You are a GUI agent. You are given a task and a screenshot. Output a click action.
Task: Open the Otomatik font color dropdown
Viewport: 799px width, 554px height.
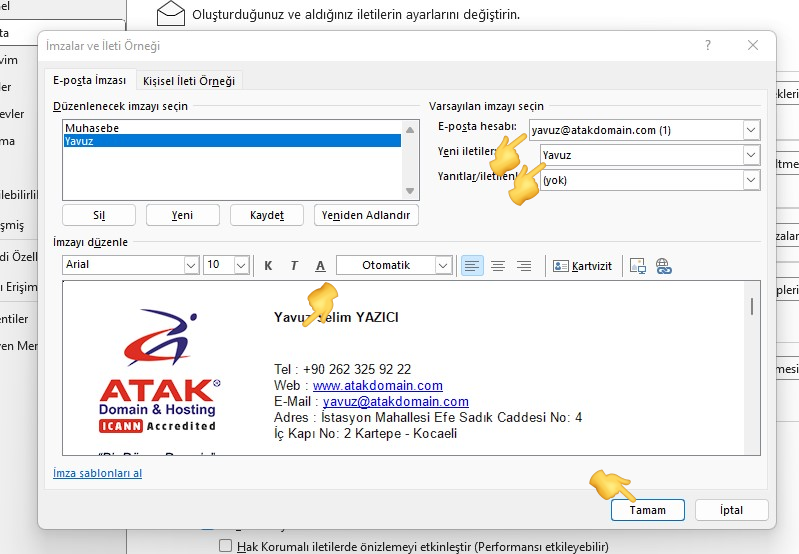coord(443,265)
